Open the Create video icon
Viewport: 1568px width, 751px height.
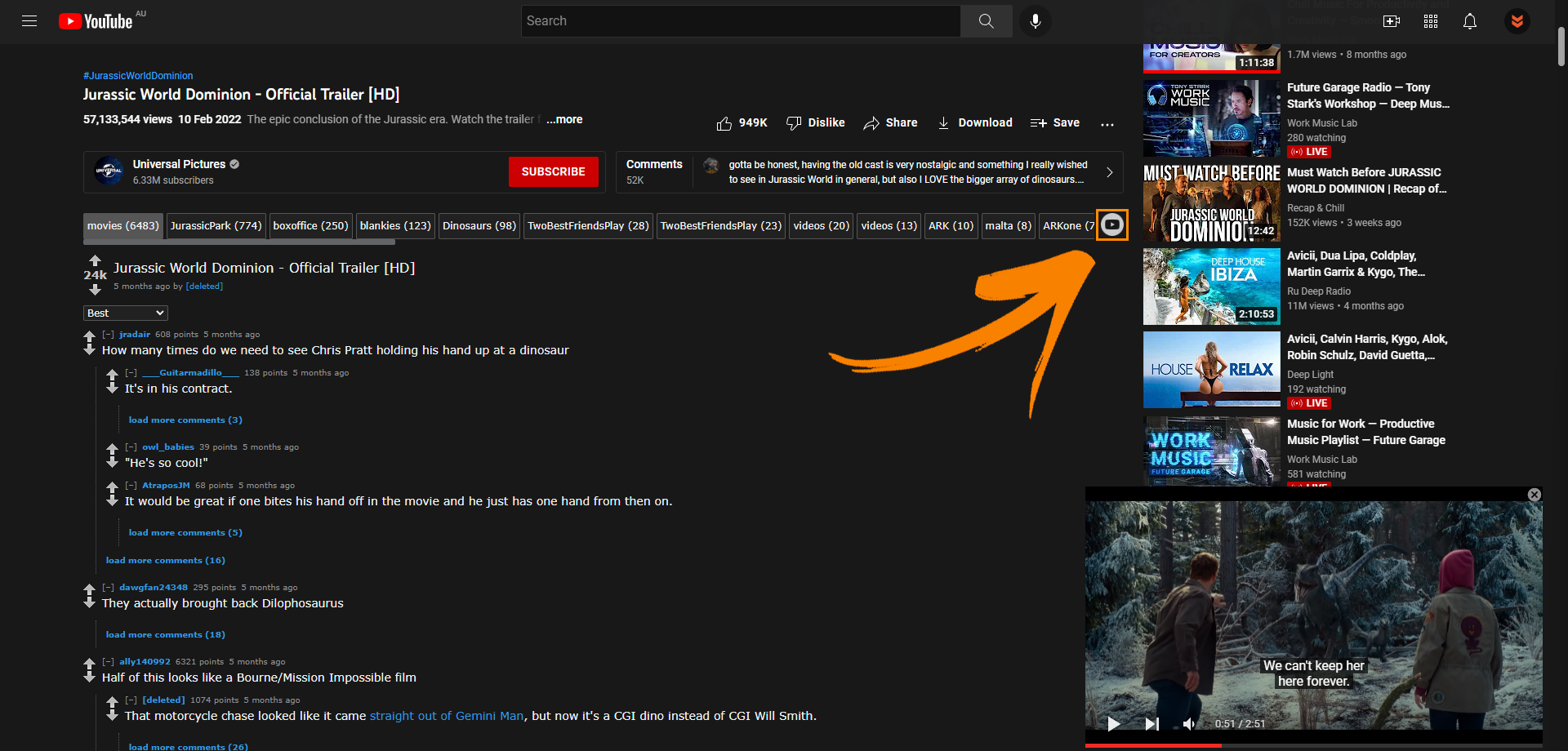click(x=1392, y=21)
